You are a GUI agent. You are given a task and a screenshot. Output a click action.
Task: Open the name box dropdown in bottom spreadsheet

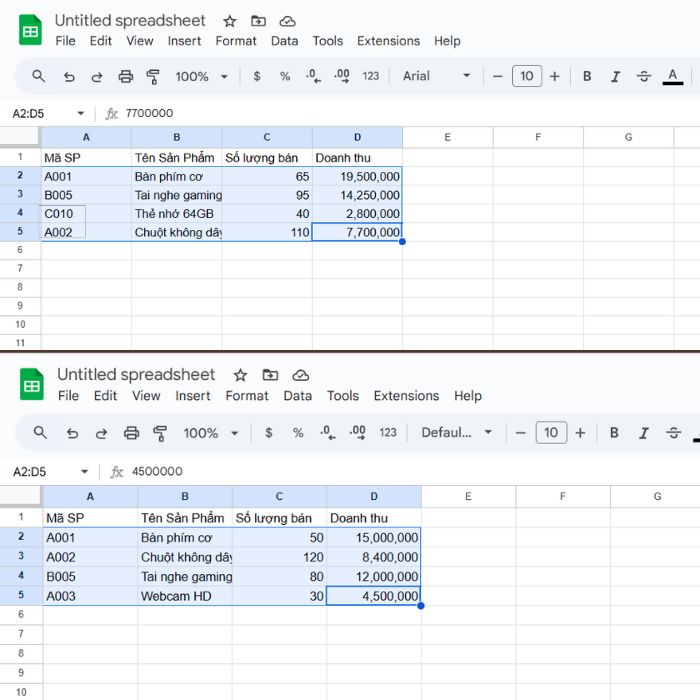84,472
